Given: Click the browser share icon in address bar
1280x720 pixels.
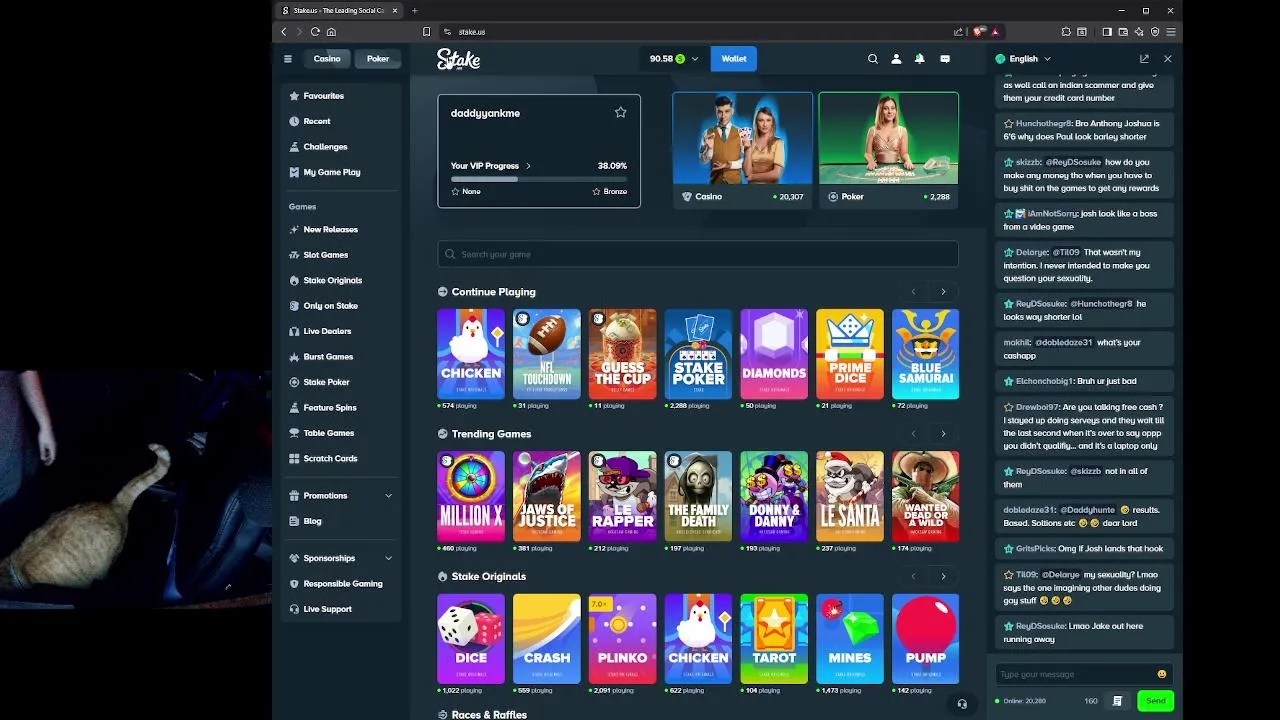Looking at the screenshot, I should pos(959,32).
